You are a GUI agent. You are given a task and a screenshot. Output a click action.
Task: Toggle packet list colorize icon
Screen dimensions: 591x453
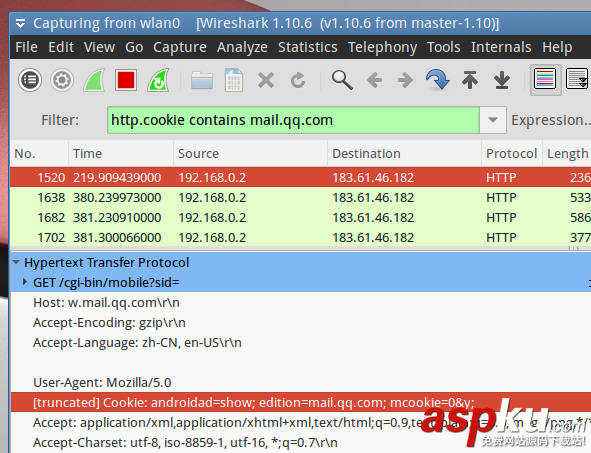pyautogui.click(x=545, y=80)
